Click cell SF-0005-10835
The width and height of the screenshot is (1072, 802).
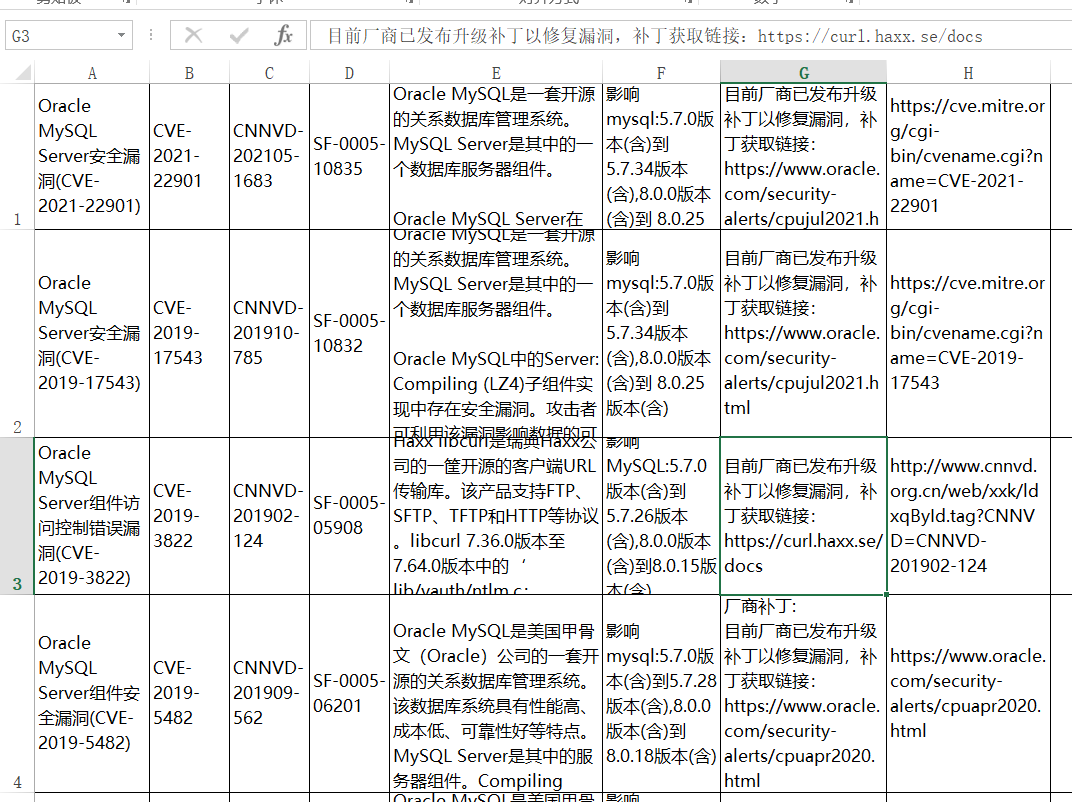(349, 157)
